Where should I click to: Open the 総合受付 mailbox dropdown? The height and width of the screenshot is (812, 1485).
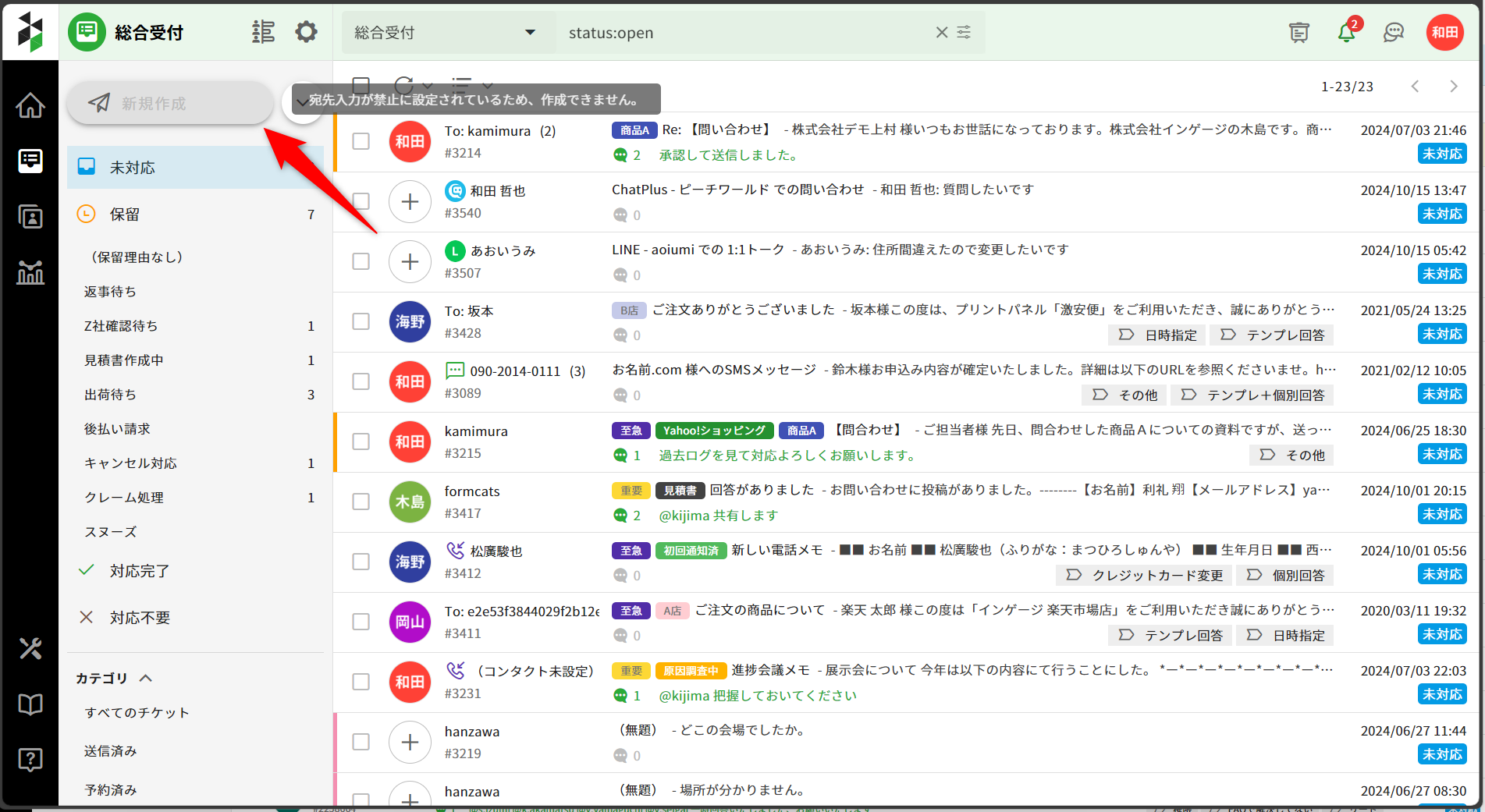click(445, 33)
